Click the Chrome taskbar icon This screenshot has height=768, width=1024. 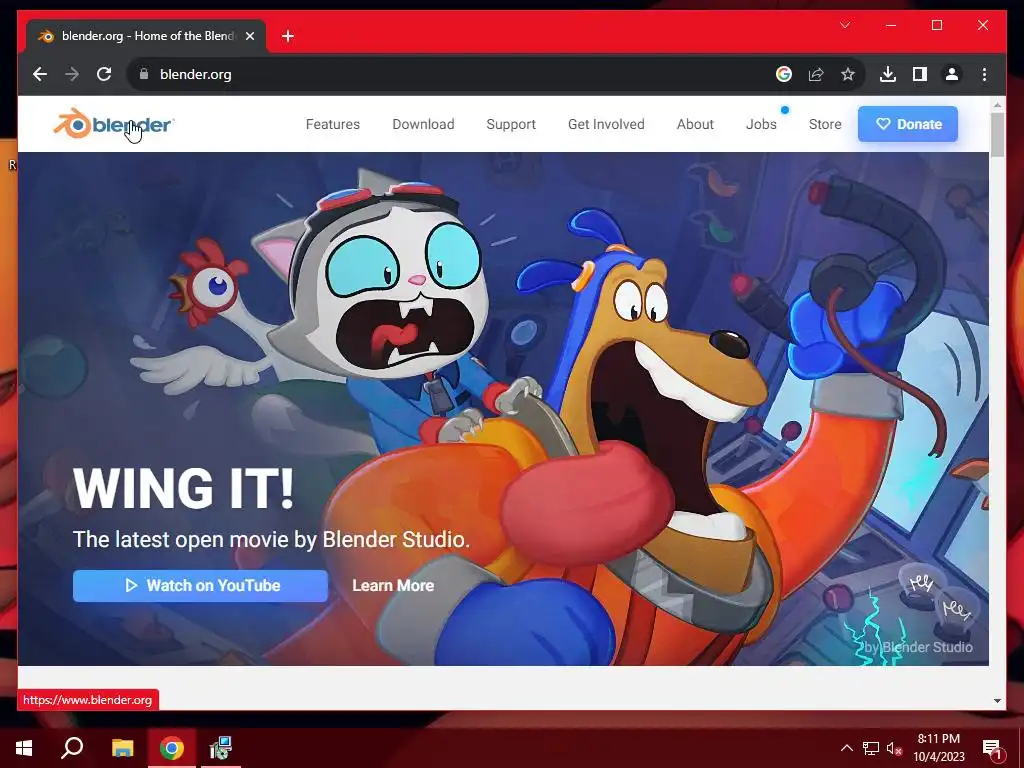click(172, 748)
